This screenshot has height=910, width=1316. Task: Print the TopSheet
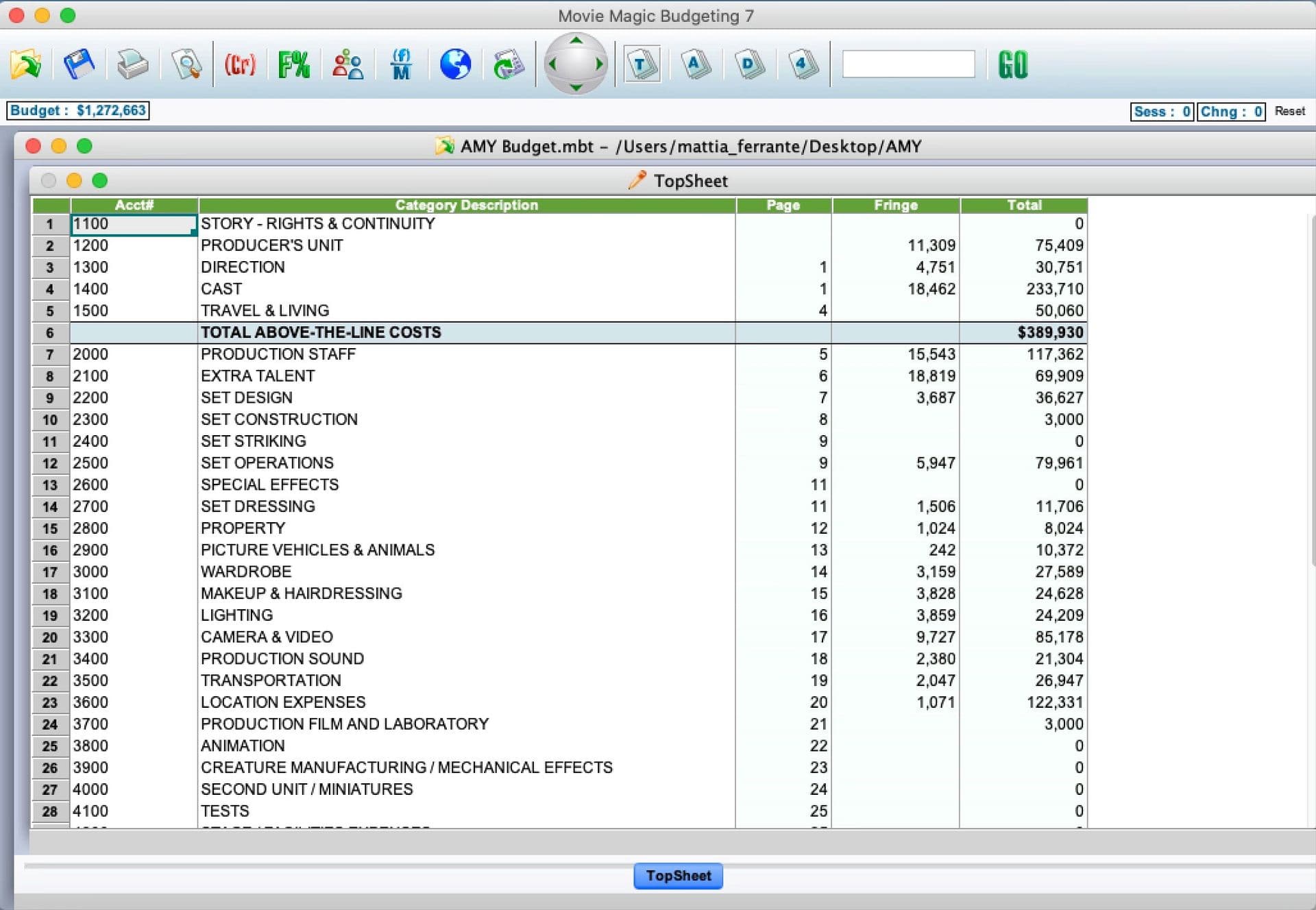(132, 64)
